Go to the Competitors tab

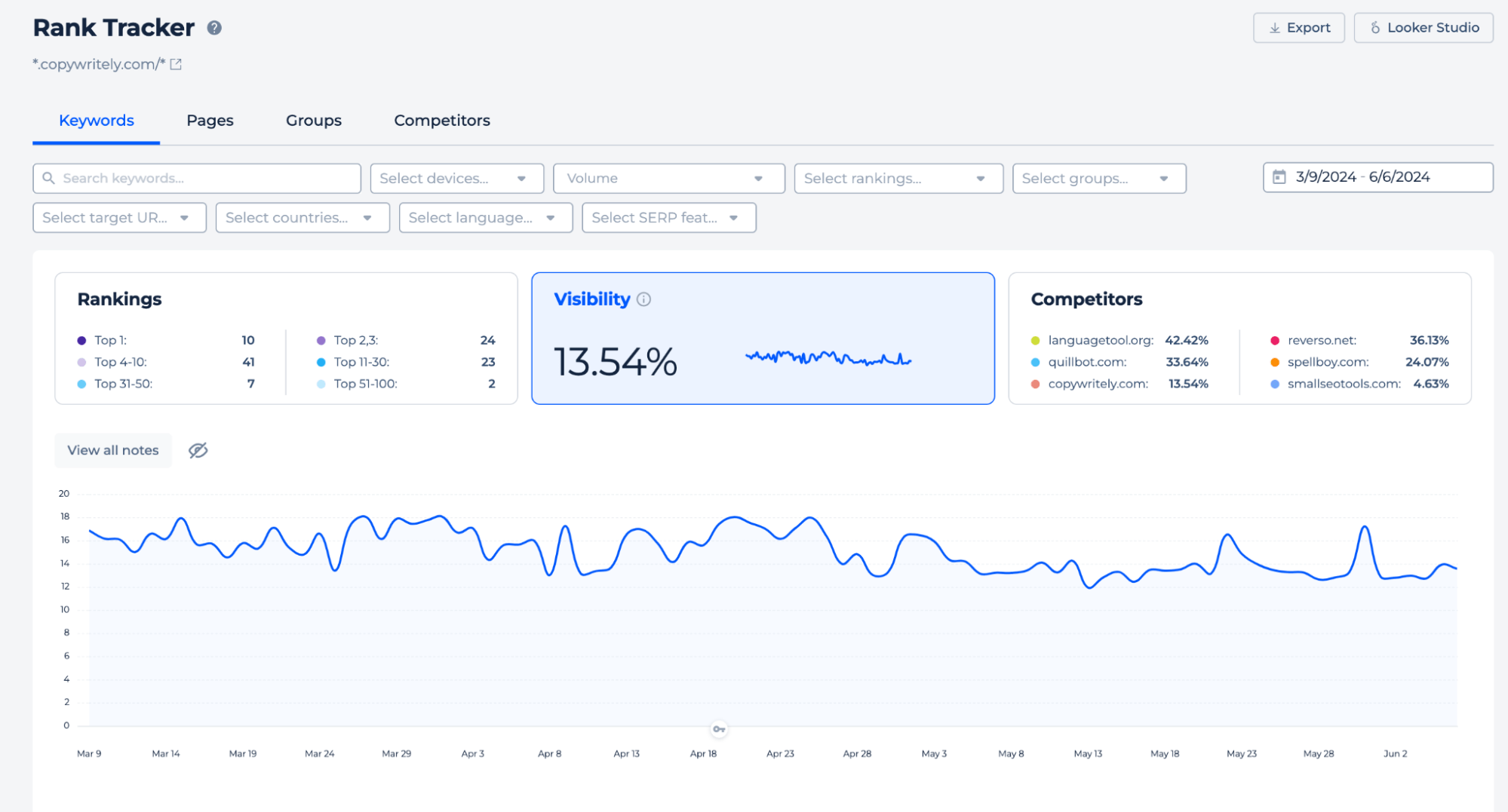tap(442, 121)
